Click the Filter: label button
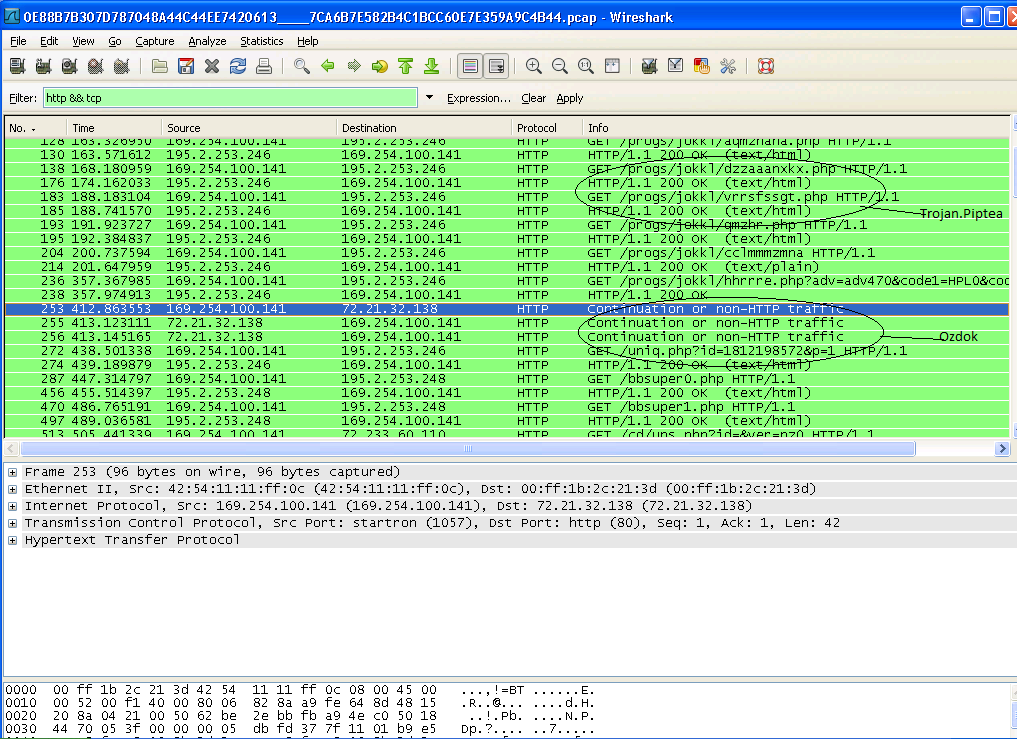The height and width of the screenshot is (739, 1017). click(x=23, y=98)
